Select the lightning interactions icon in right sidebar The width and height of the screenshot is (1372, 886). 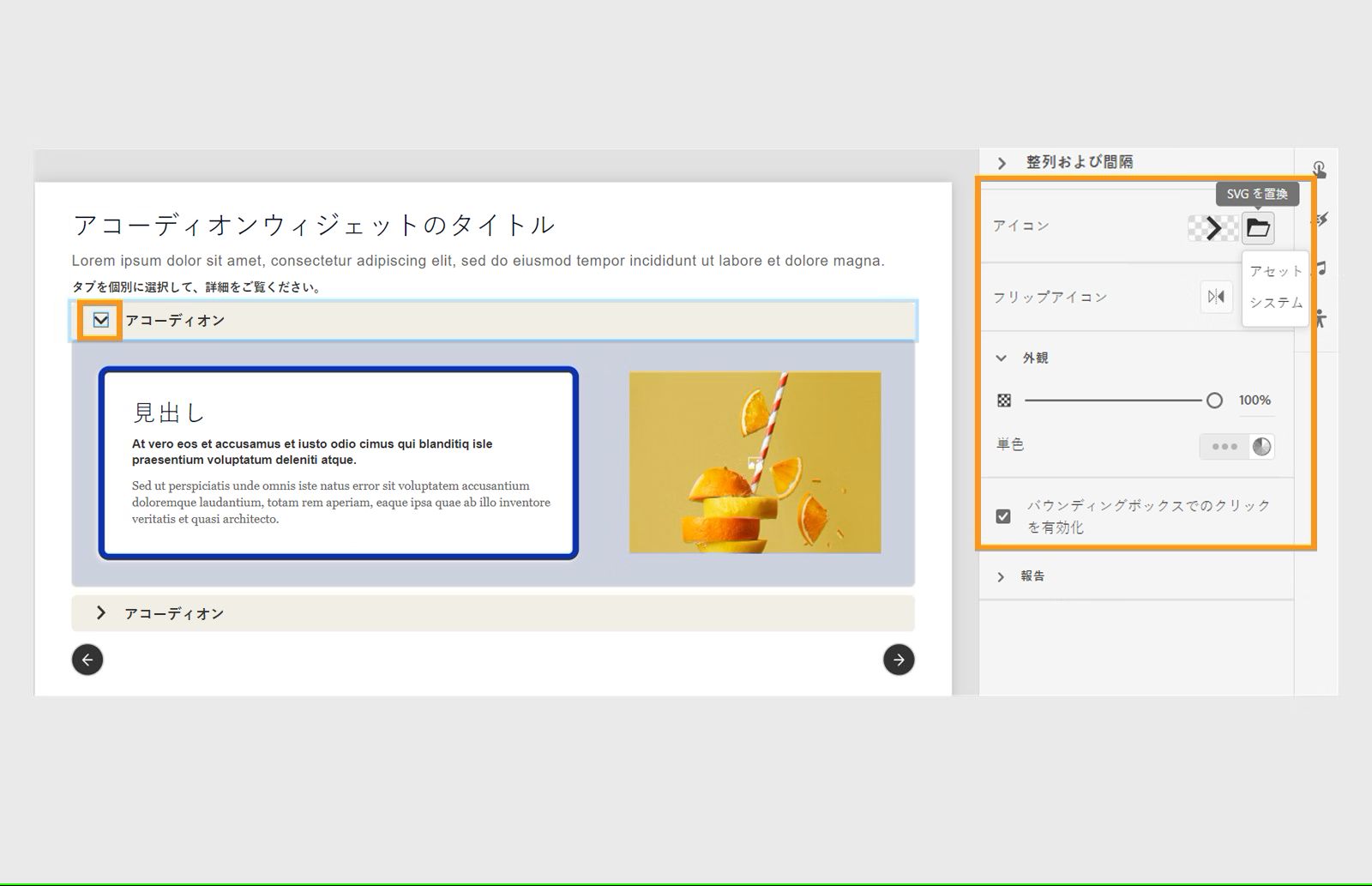[1322, 220]
